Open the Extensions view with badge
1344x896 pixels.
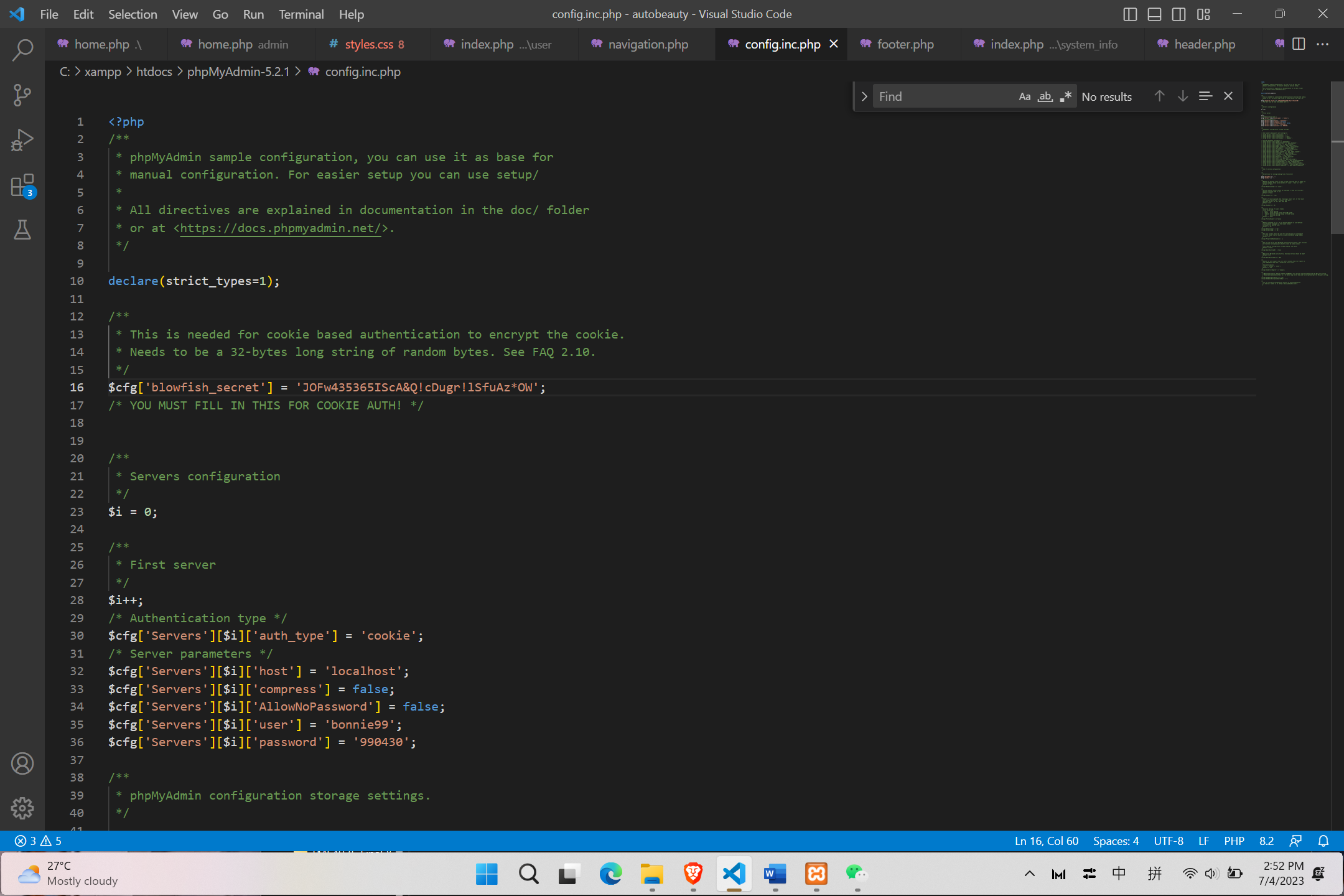(x=22, y=185)
